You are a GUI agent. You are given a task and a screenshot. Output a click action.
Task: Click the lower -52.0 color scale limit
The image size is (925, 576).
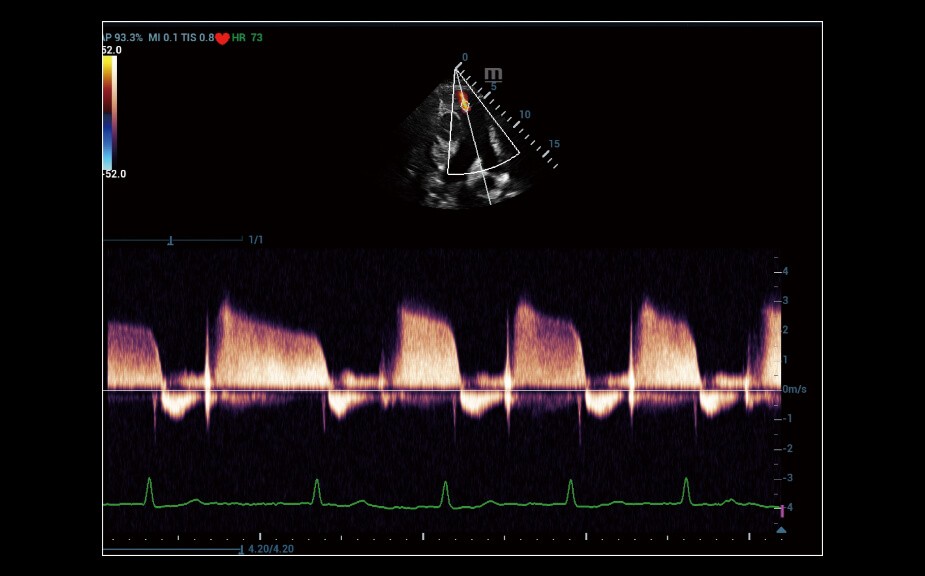tap(113, 174)
